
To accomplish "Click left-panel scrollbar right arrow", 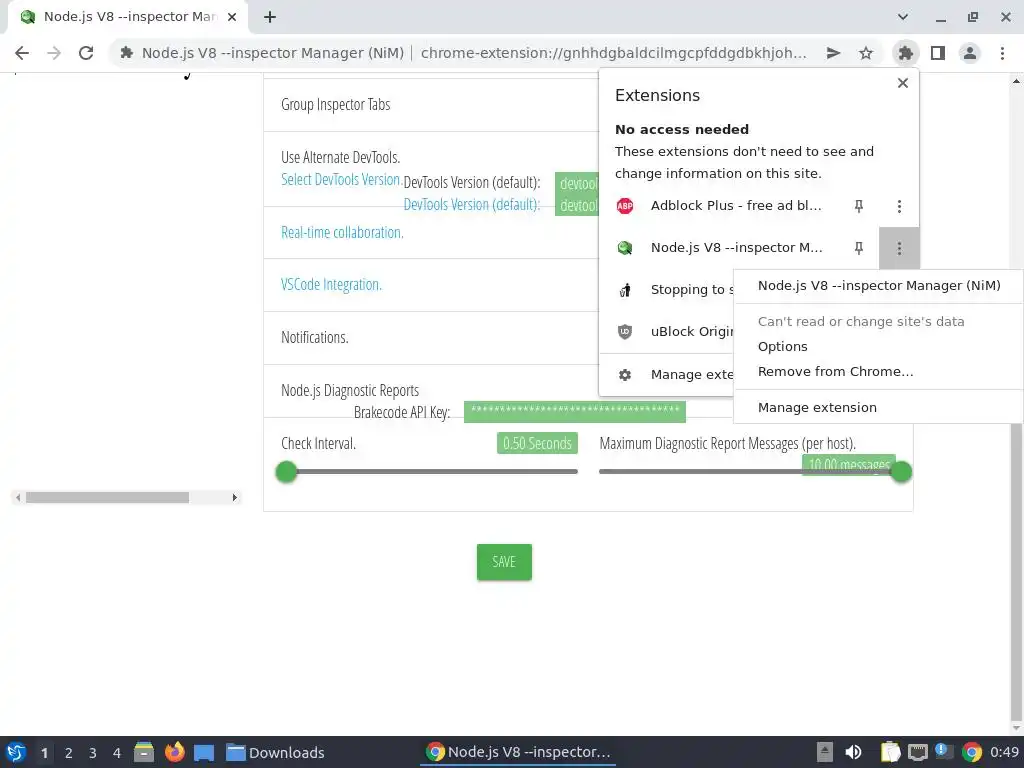I will click(234, 498).
